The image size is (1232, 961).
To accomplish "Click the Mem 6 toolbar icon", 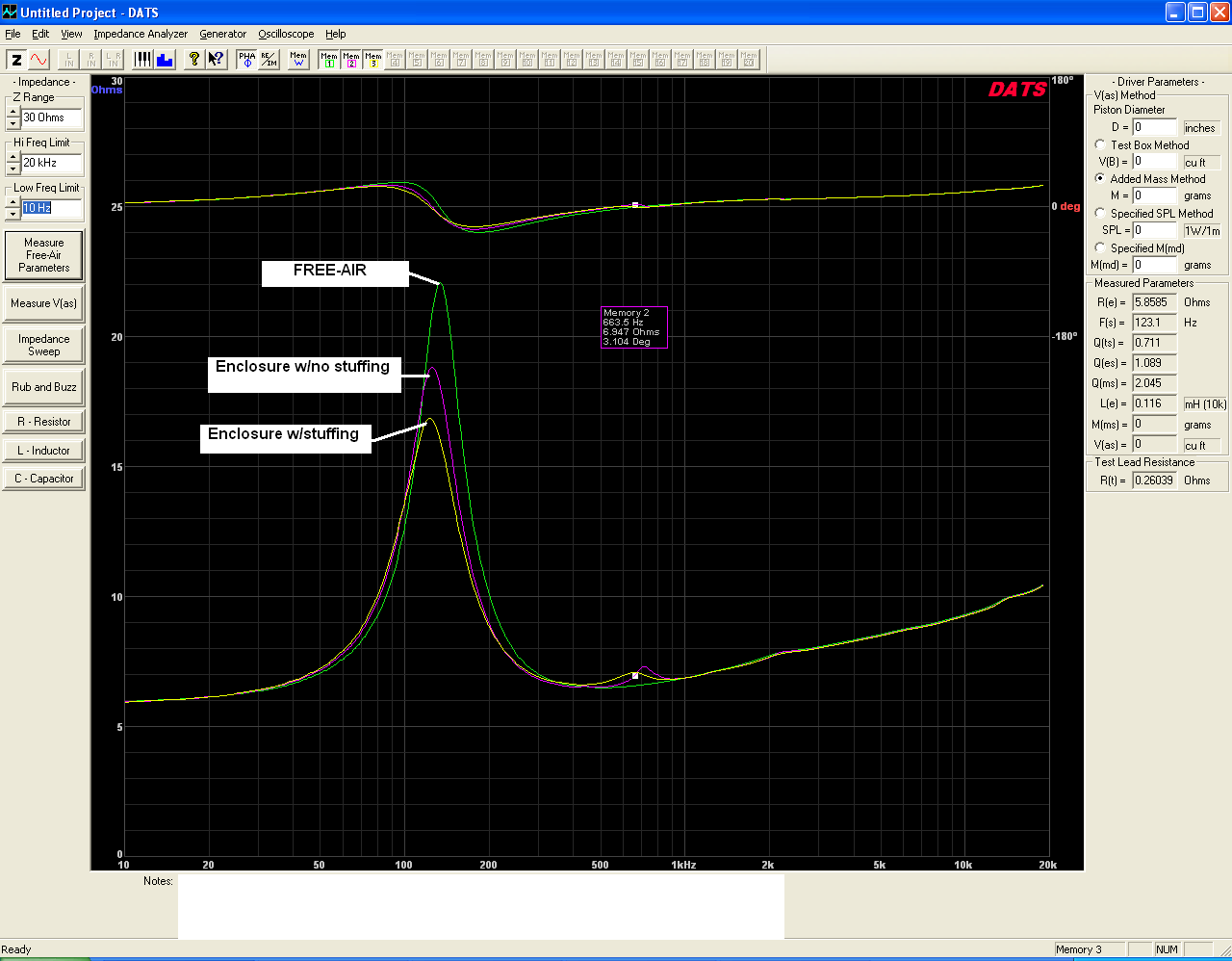I will [x=440, y=60].
